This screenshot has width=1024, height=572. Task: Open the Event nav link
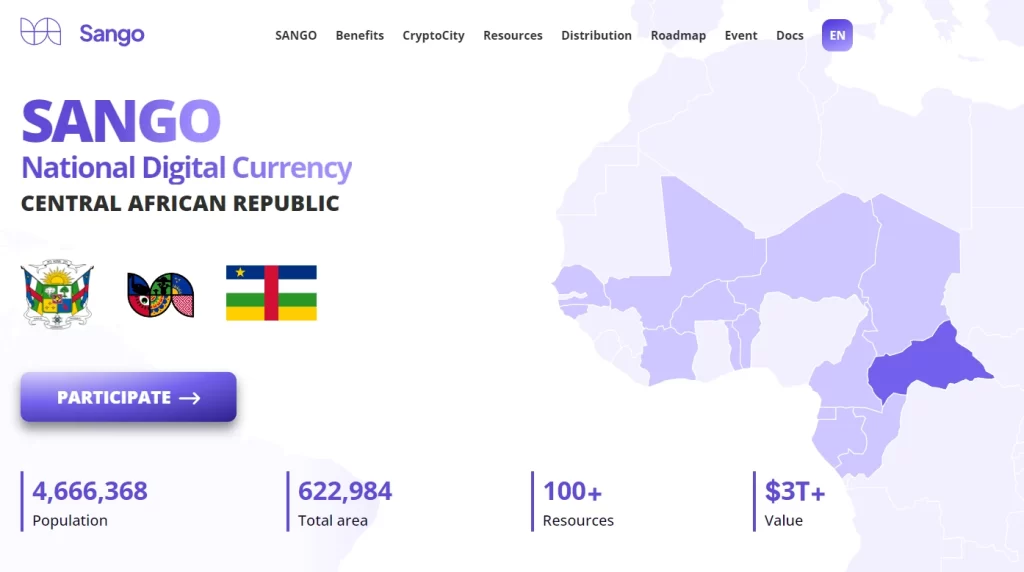point(741,35)
